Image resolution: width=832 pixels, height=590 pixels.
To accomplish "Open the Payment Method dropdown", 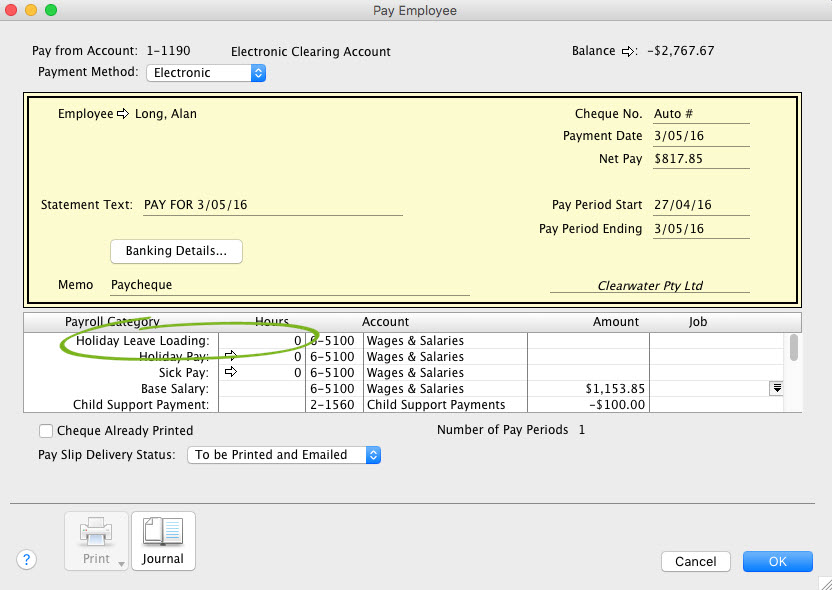I will coord(257,72).
